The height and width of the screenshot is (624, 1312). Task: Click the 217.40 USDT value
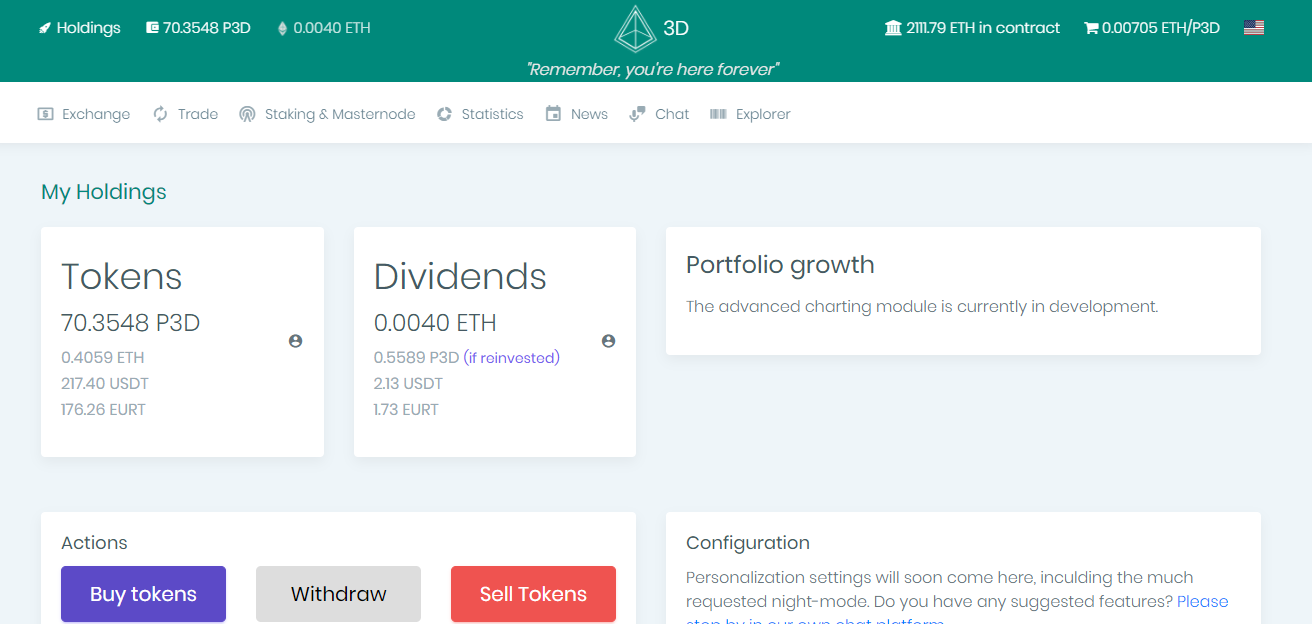click(105, 383)
